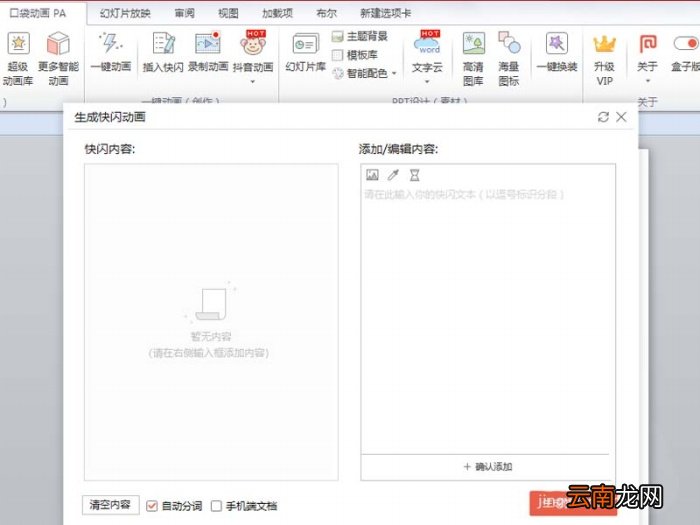Click the hourglass timing icon
This screenshot has height=525, width=700.
(414, 175)
